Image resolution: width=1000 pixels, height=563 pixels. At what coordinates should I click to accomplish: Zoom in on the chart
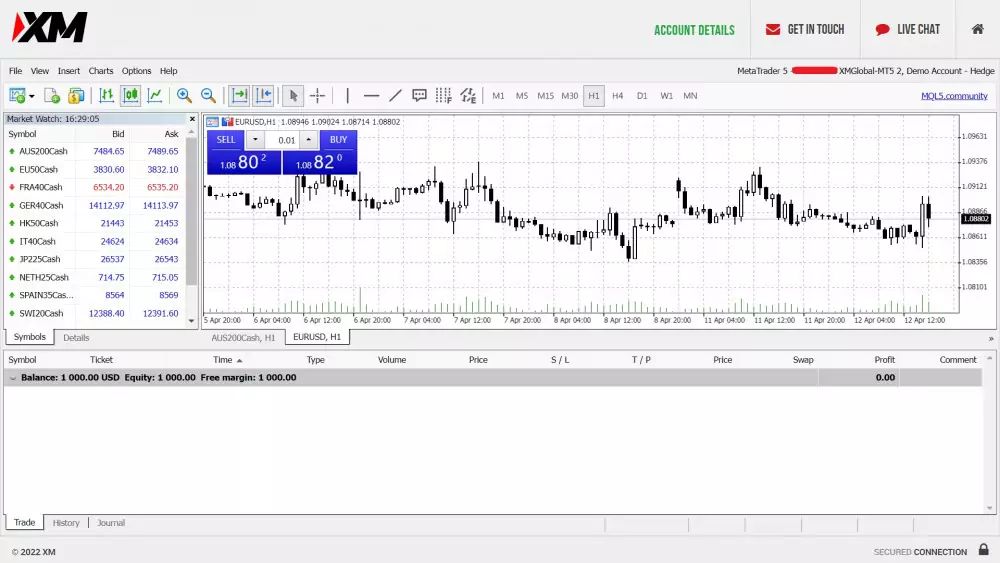coord(184,96)
